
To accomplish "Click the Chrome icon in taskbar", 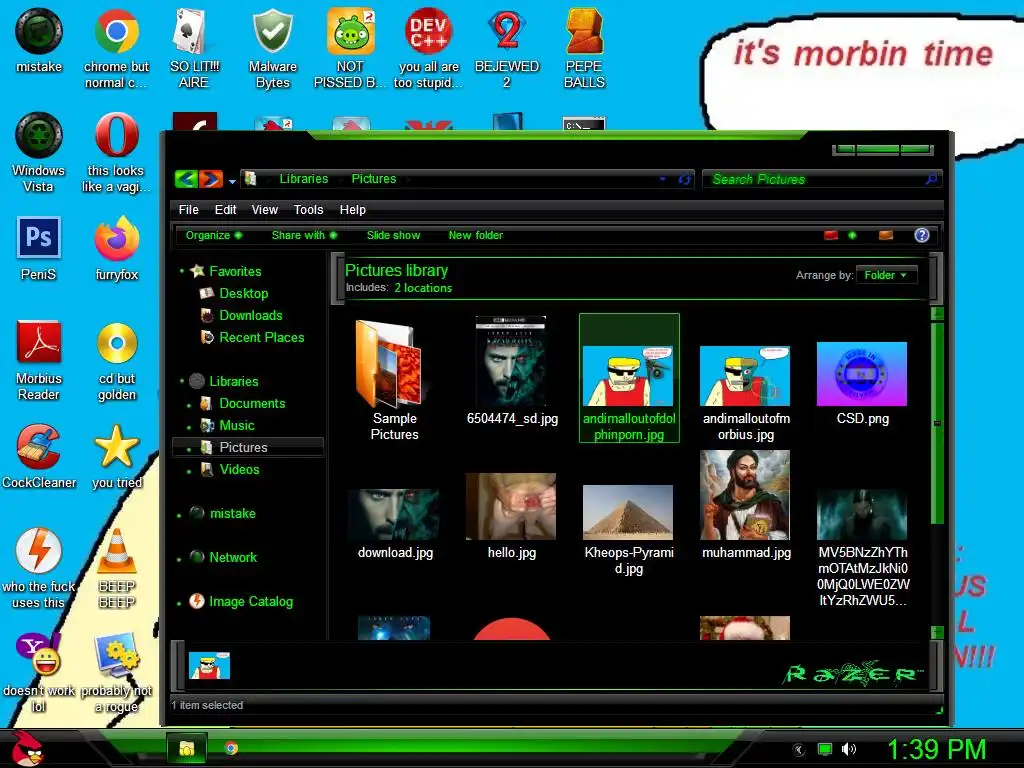I will click(x=231, y=748).
